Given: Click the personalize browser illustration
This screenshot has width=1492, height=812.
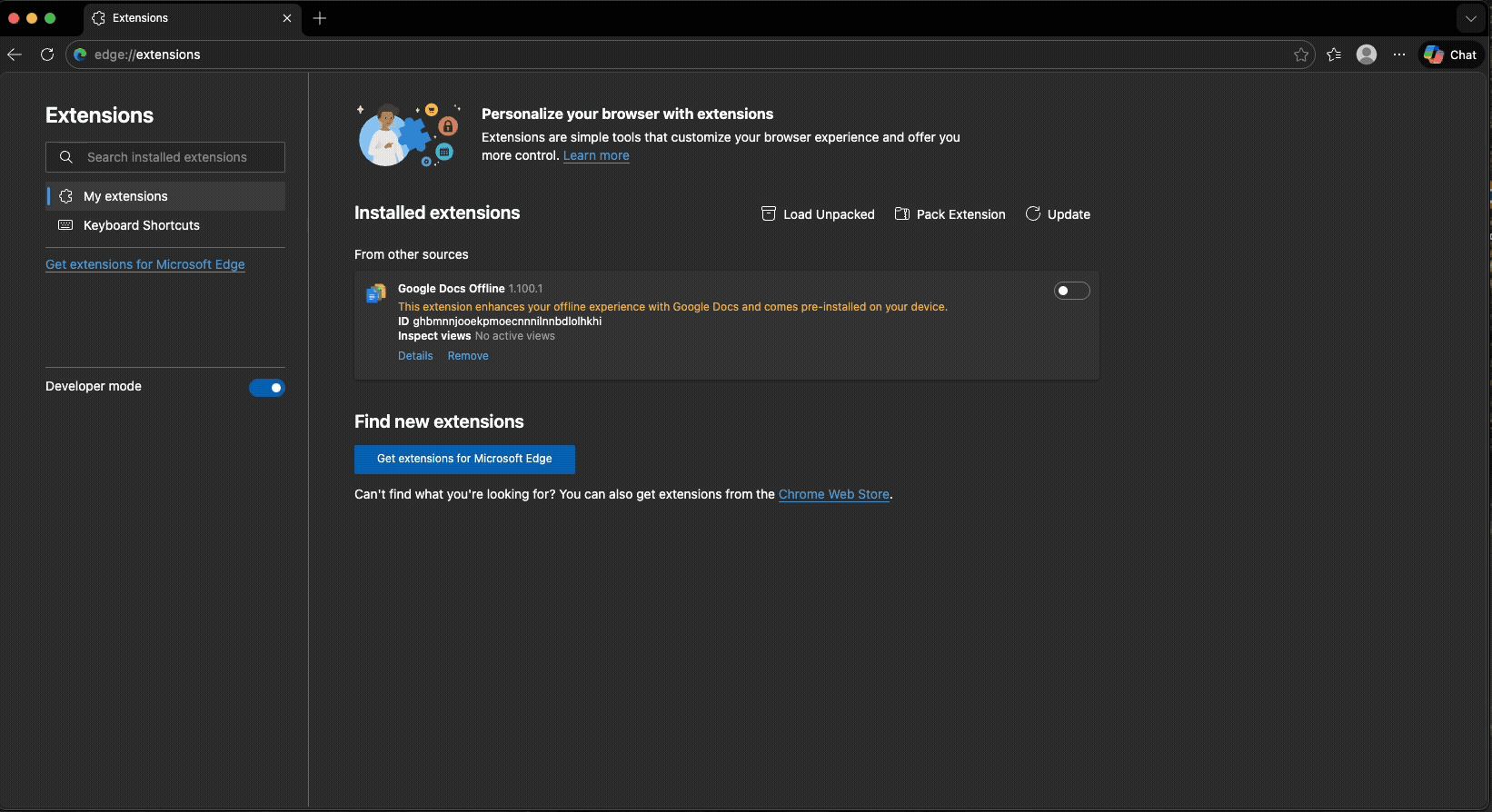Looking at the screenshot, I should coord(409,134).
